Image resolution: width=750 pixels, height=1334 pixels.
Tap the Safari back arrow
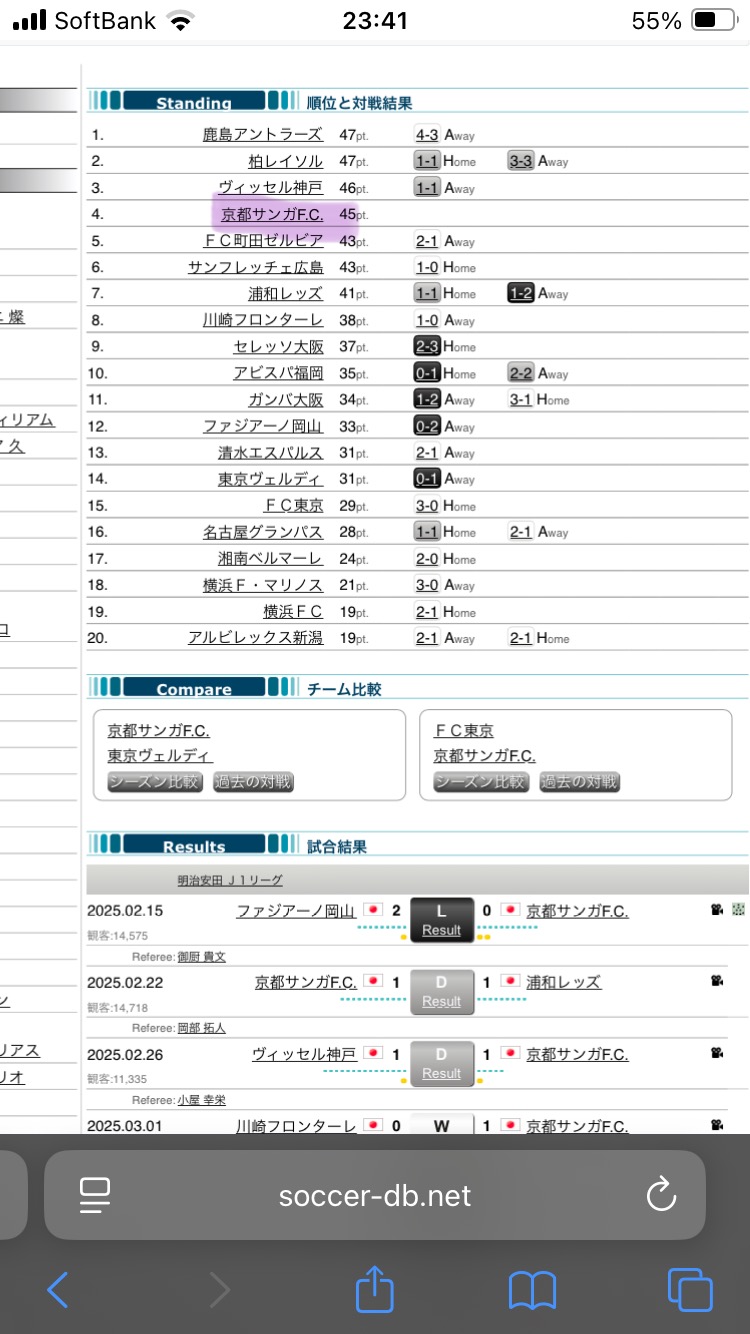[x=58, y=1289]
